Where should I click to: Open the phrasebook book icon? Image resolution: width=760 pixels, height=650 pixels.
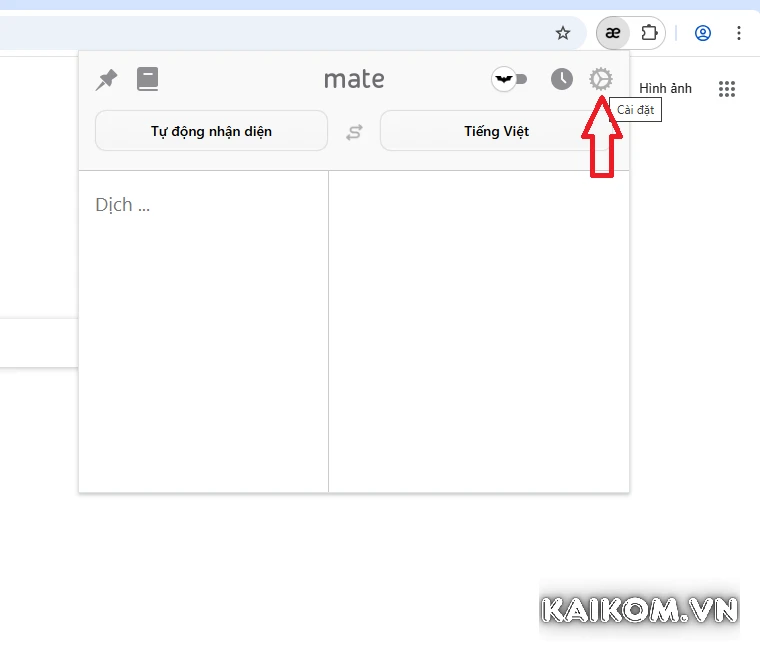148,79
